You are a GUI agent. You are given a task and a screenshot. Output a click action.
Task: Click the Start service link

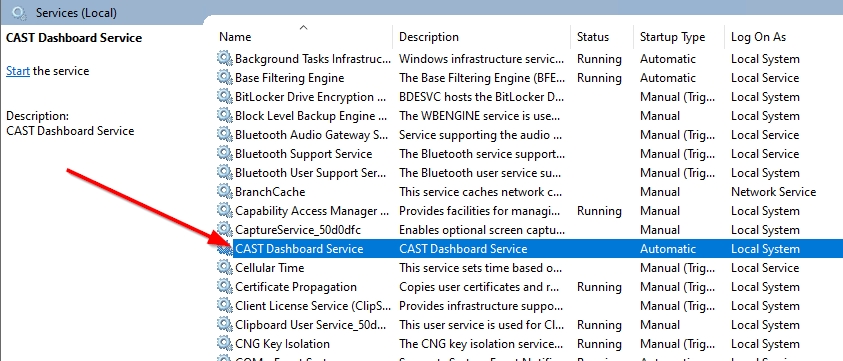[x=18, y=71]
